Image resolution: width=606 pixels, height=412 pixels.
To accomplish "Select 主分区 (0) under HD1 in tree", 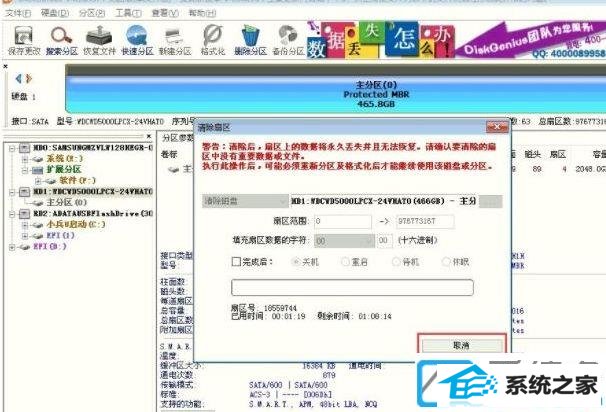I will click(66, 202).
